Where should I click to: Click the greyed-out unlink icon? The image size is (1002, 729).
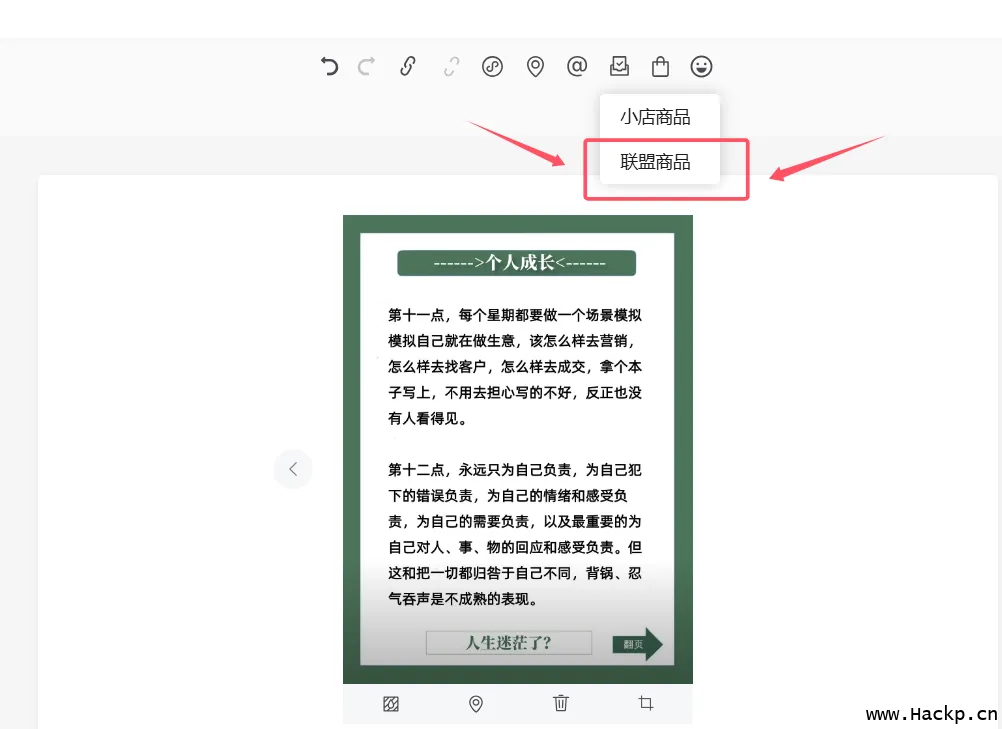point(451,67)
